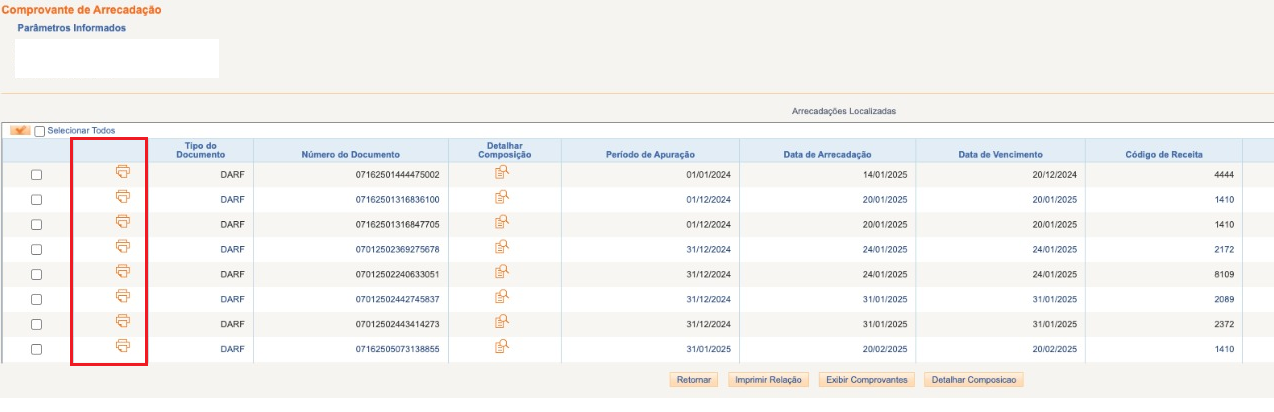Open document number 07012502369275678 link
1274x412 pixels.
(397, 249)
